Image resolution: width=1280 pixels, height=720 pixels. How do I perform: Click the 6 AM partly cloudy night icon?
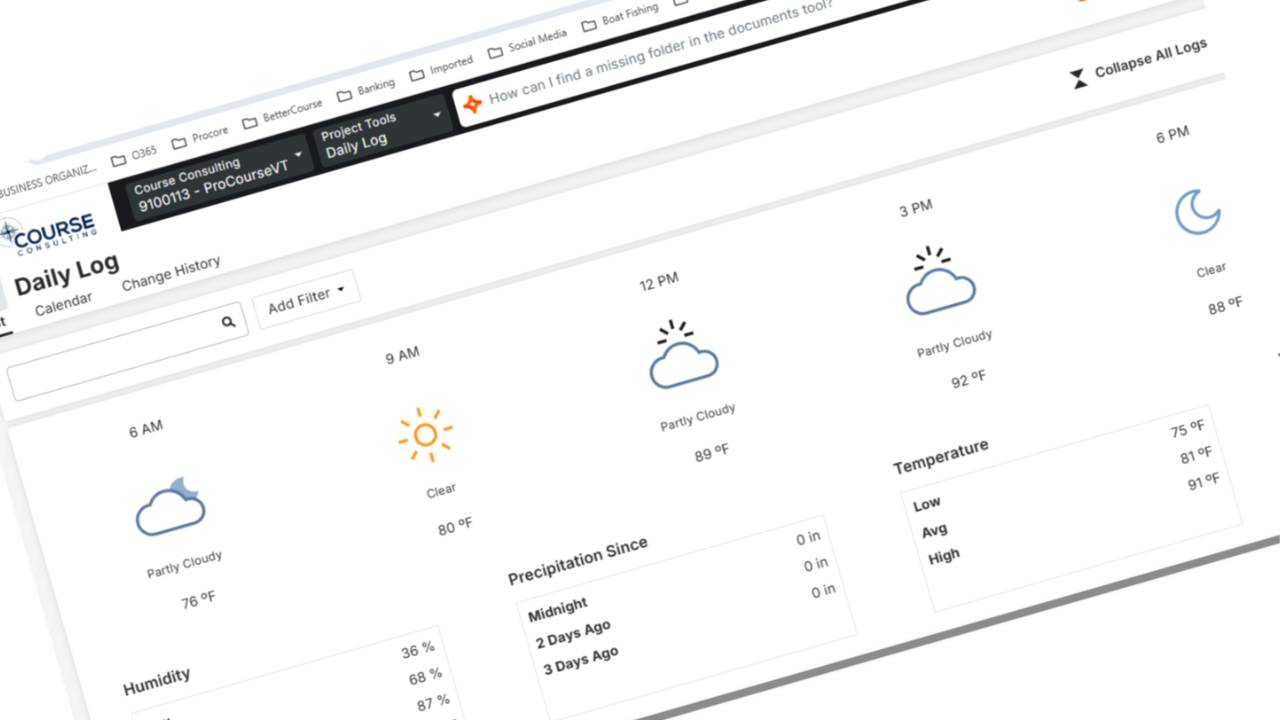coord(170,506)
